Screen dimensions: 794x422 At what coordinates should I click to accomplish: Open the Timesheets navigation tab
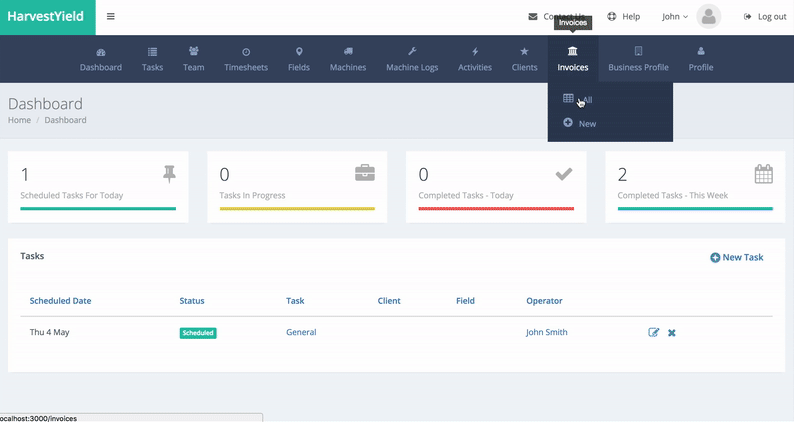(246, 59)
